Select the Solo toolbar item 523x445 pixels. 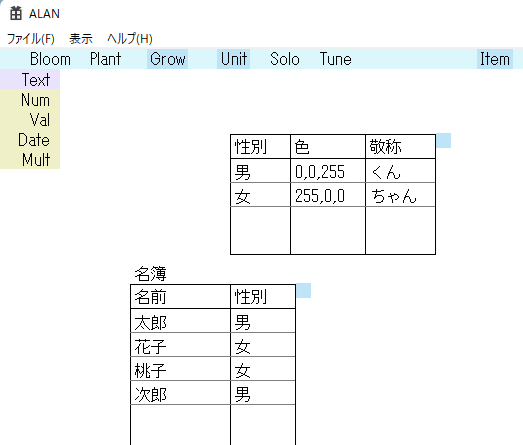point(285,59)
